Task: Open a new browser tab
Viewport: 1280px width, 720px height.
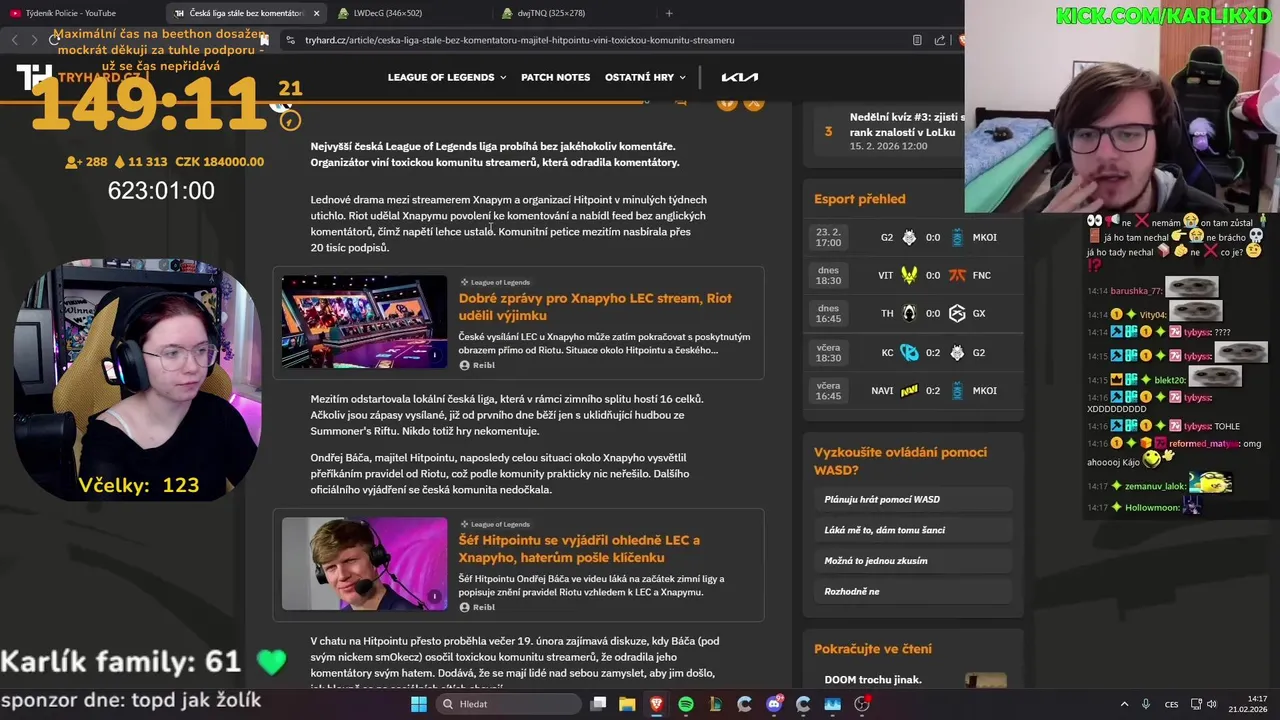Action: [x=669, y=13]
